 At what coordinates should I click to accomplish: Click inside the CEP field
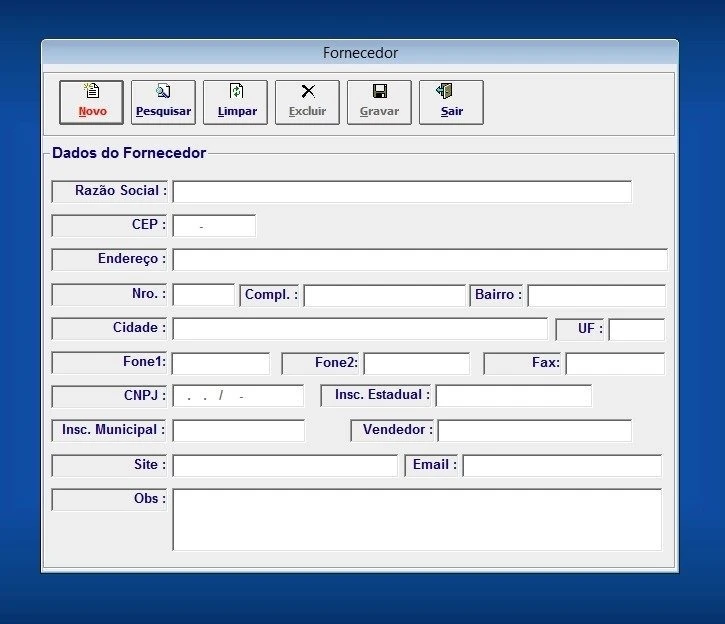[214, 226]
